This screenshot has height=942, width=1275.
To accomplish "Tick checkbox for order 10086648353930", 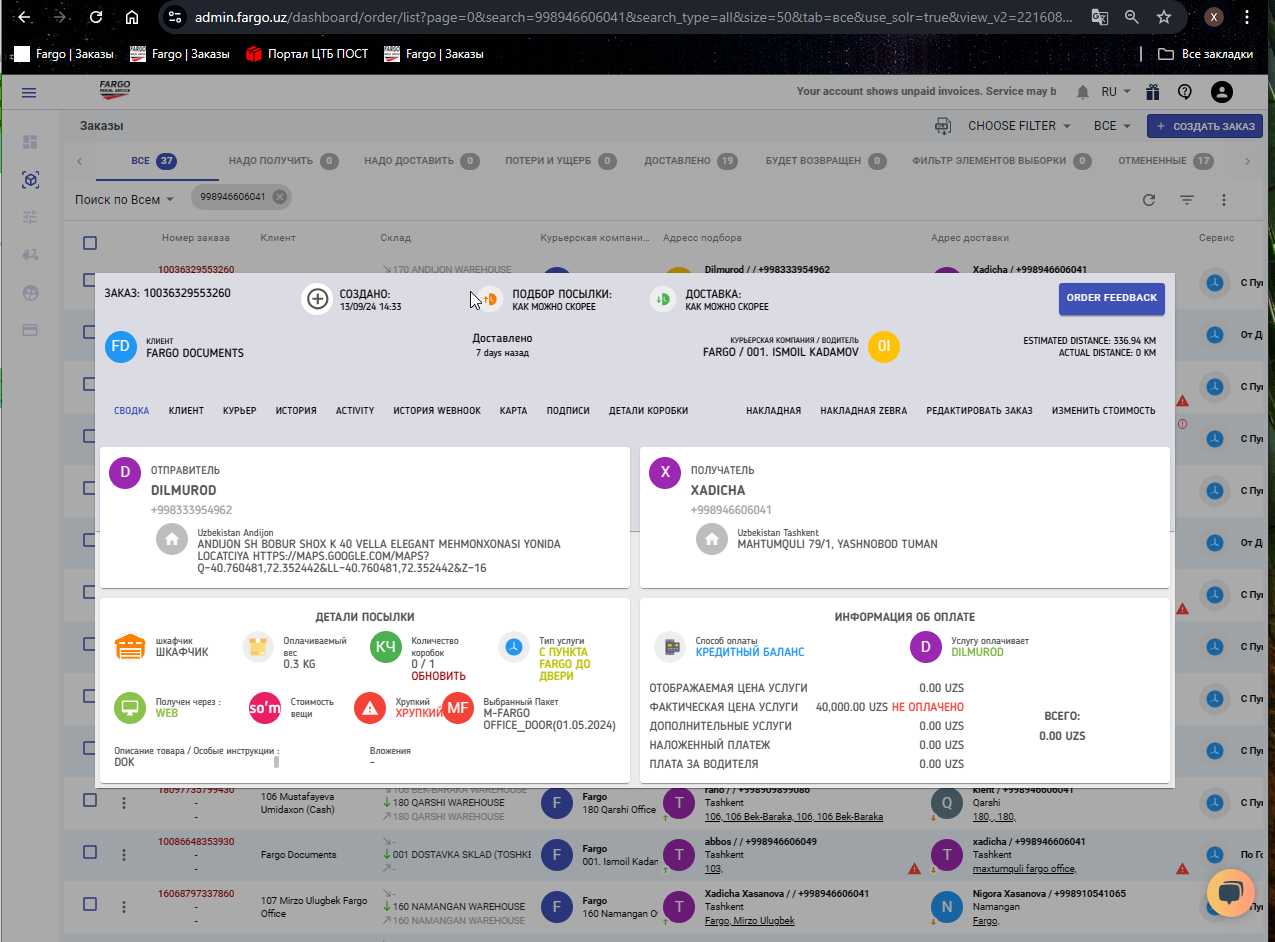I will click(90, 852).
